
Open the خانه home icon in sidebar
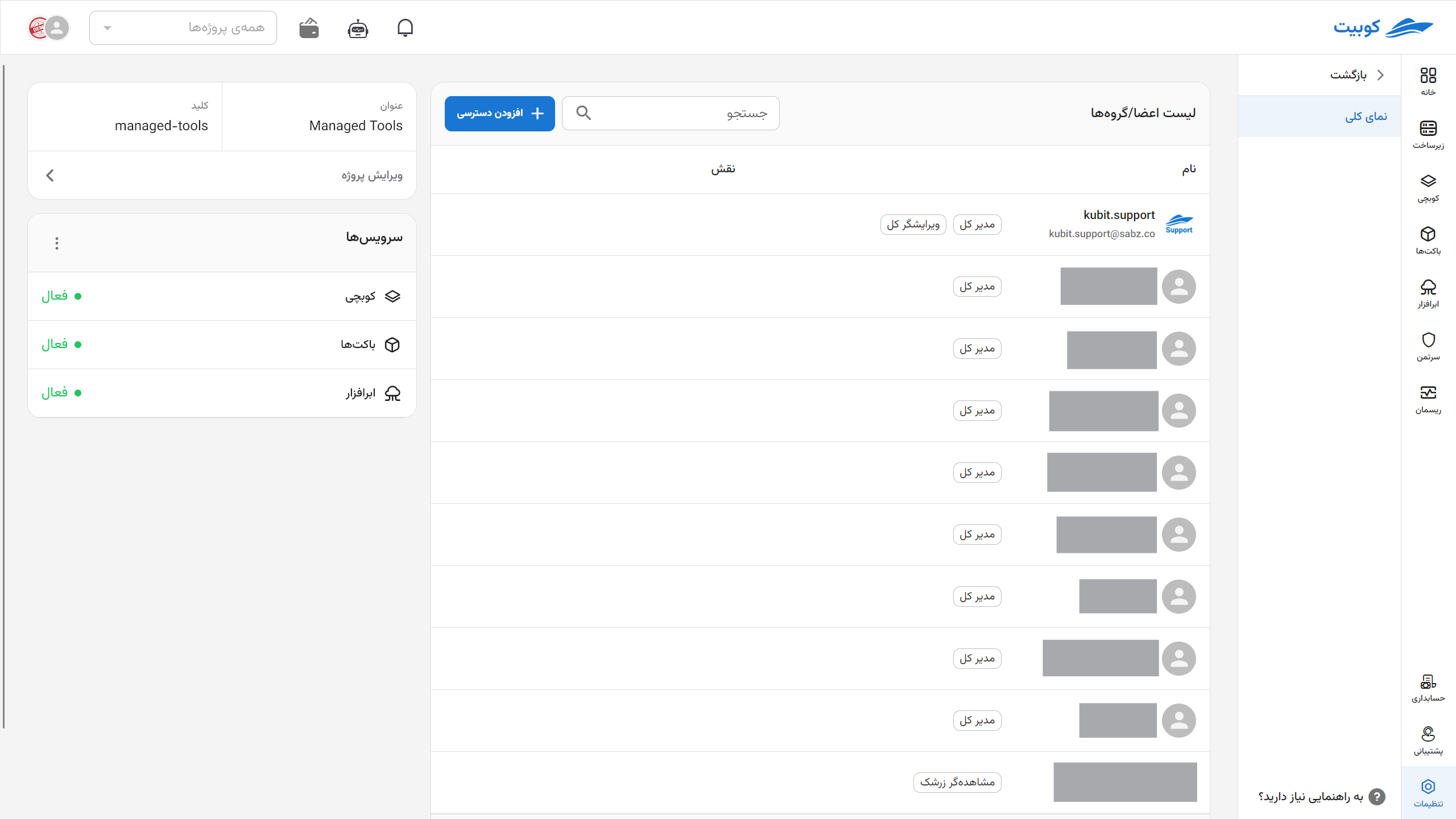coord(1428,81)
